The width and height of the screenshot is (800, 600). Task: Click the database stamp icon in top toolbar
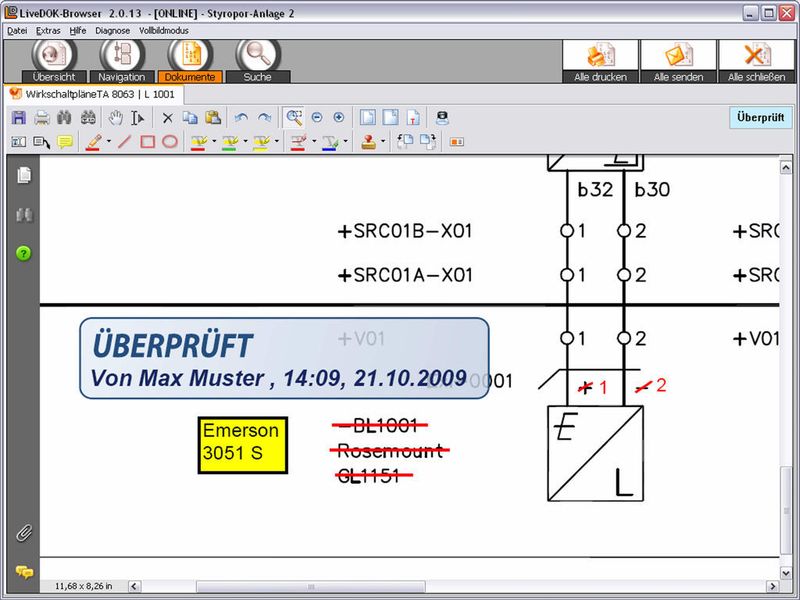click(442, 118)
